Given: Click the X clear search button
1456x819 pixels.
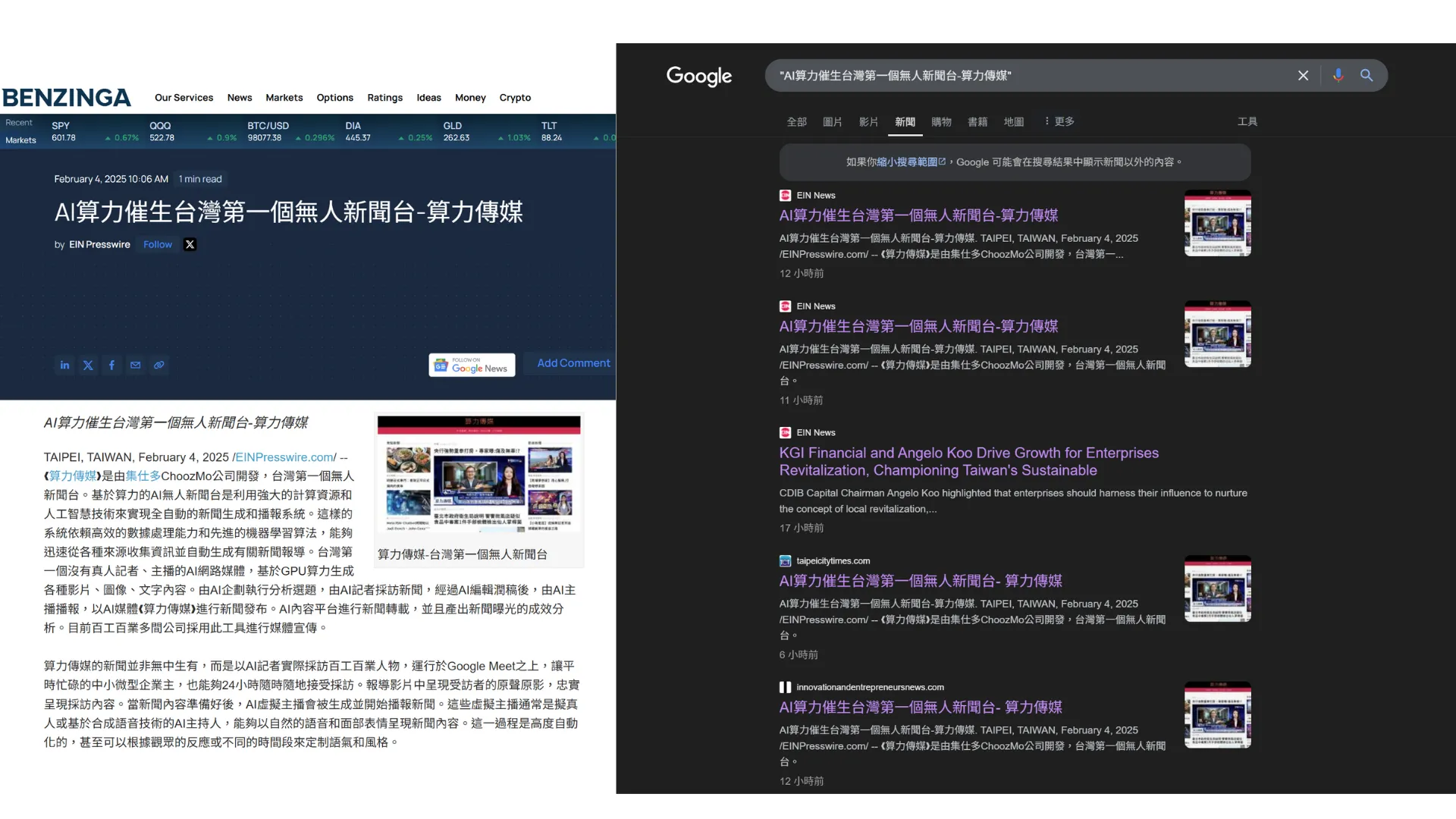Looking at the screenshot, I should click(1303, 75).
